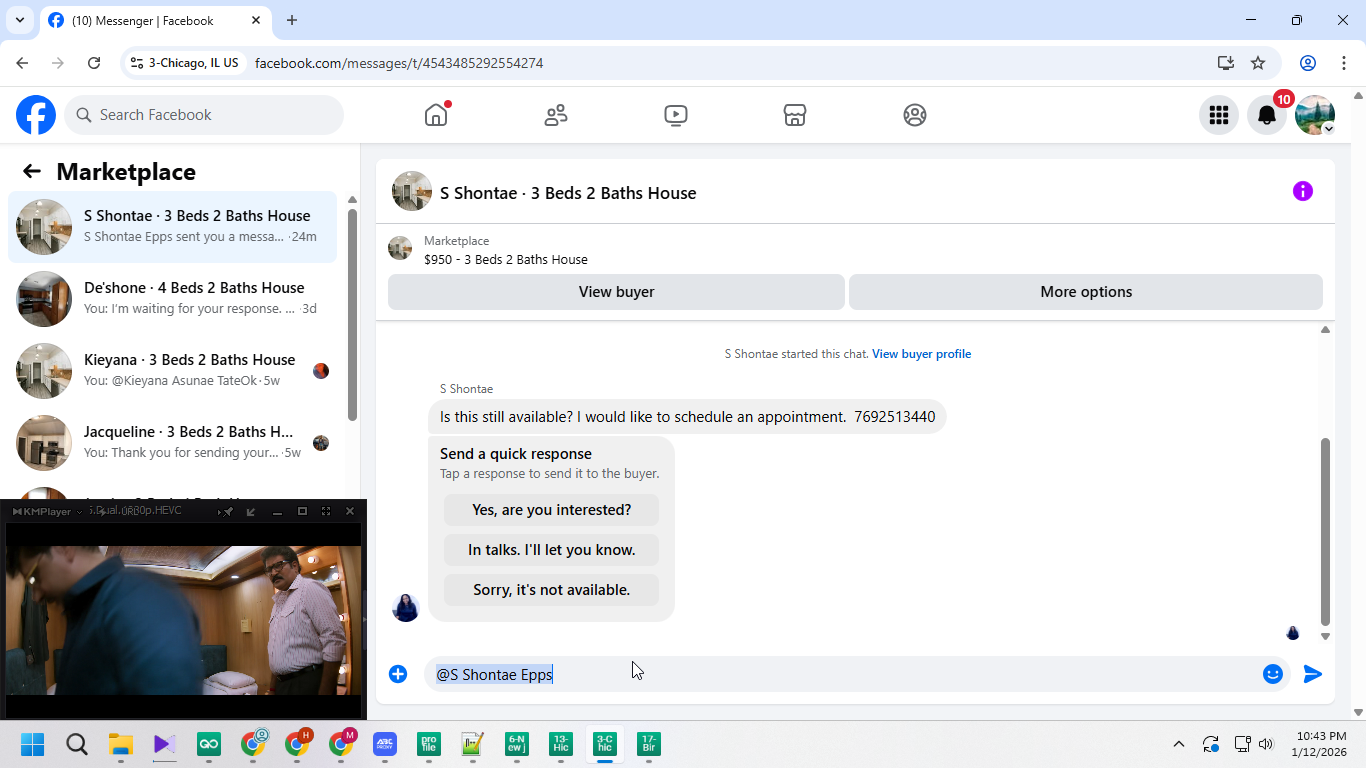Open the volume control in system tray
Image resolution: width=1366 pixels, height=768 pixels.
pos(1266,744)
